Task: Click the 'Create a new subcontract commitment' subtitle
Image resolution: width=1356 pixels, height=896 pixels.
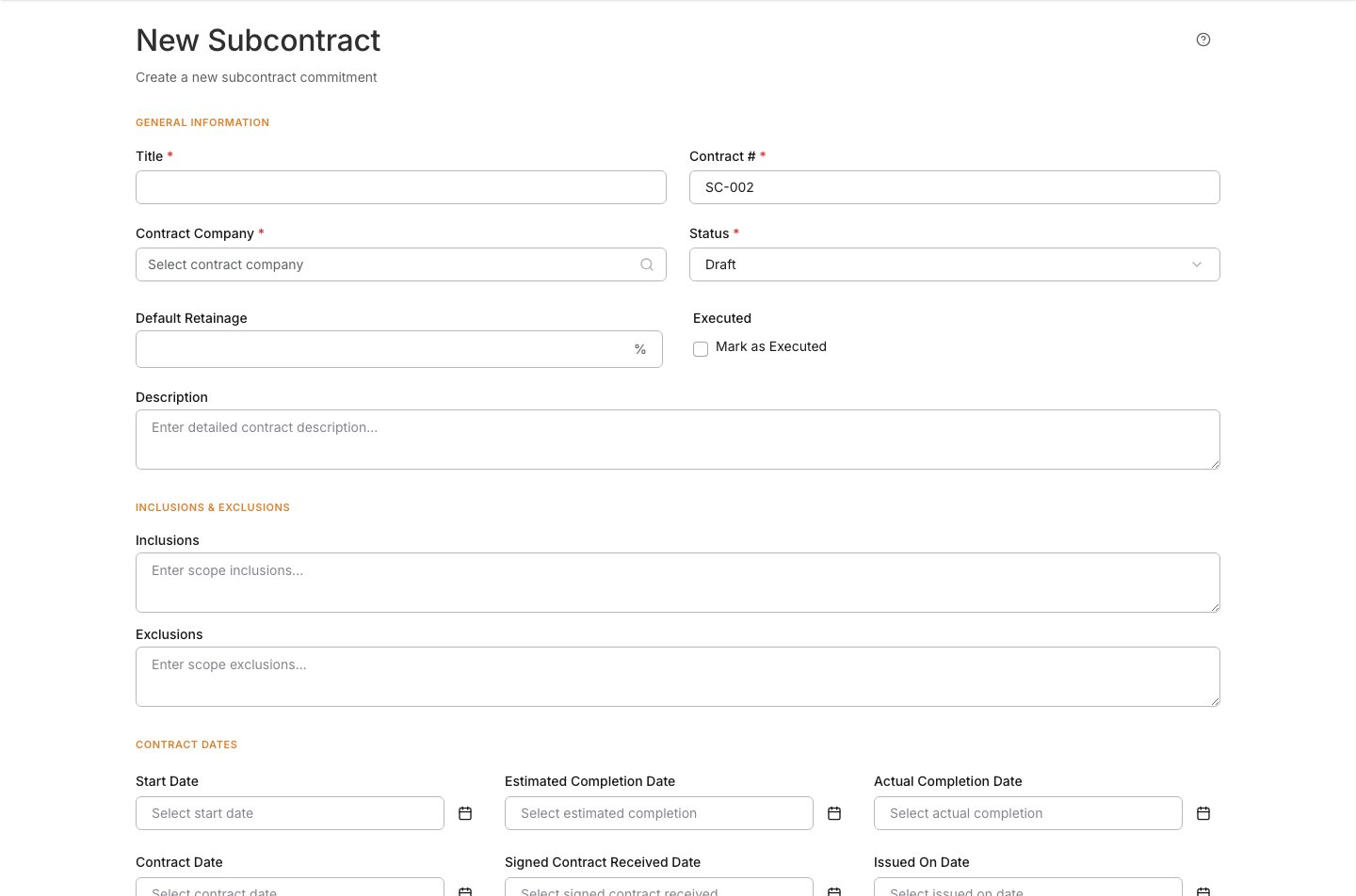Action: coord(256,77)
